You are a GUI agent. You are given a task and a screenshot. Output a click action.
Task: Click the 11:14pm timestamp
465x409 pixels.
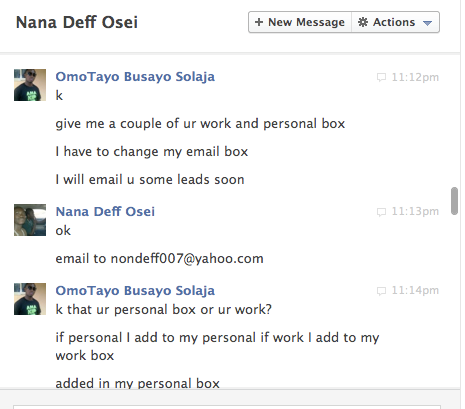[415, 290]
